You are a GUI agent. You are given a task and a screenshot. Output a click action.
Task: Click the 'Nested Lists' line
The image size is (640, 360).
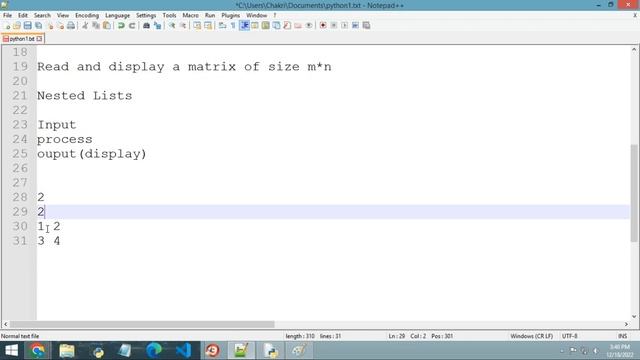point(84,96)
